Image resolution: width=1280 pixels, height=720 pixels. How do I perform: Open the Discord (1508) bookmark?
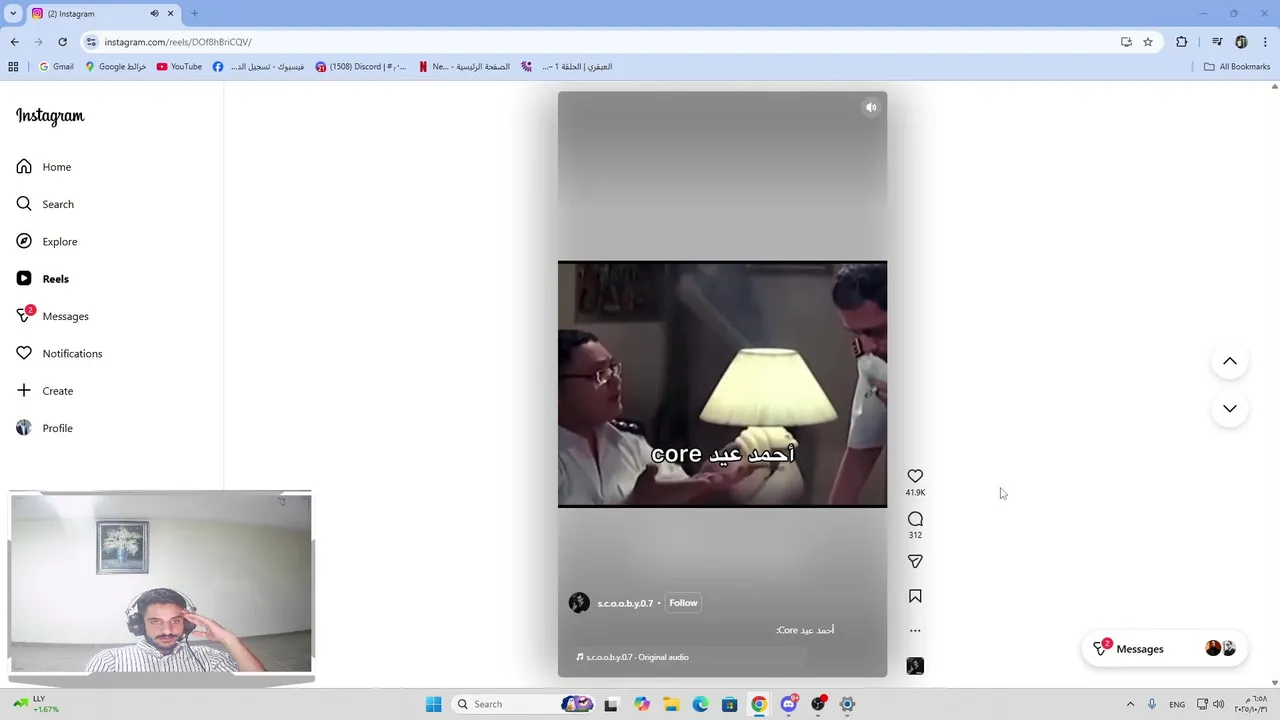coord(361,67)
